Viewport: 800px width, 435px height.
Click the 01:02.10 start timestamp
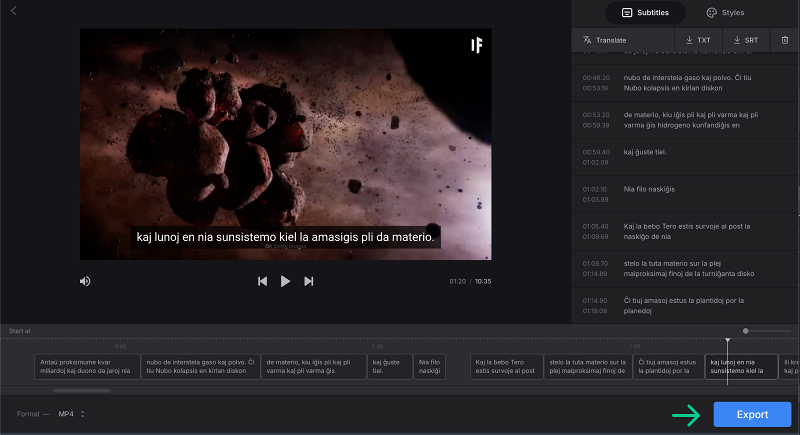pyautogui.click(x=594, y=189)
